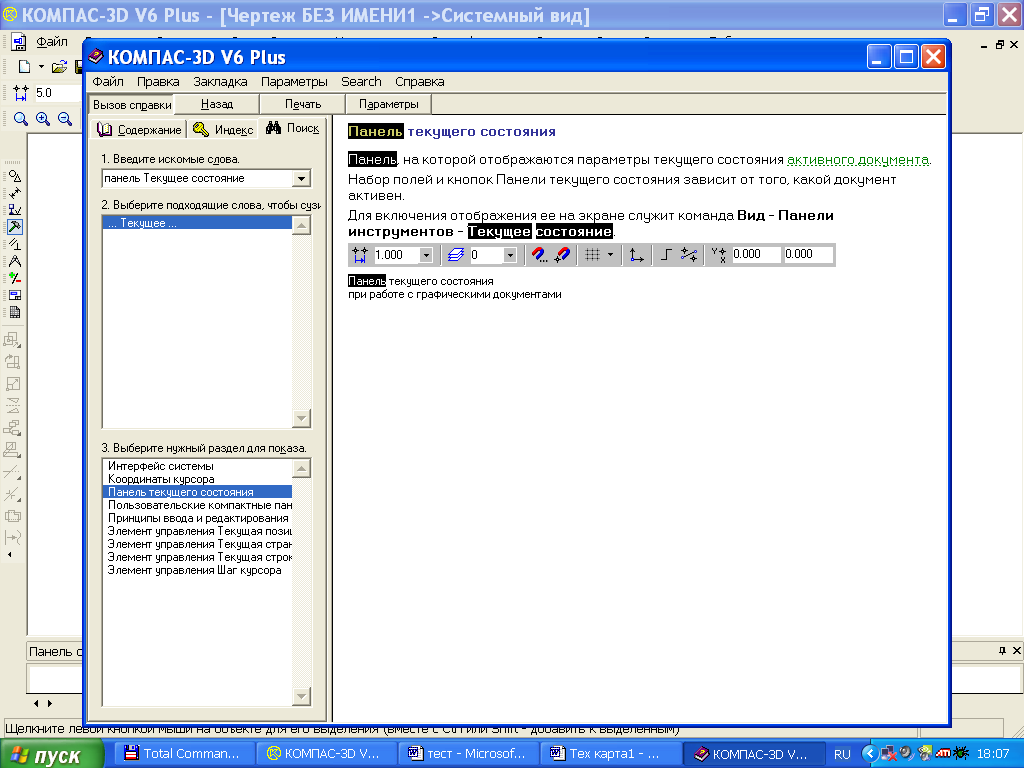Click the Параметры button in the help toolbar
Screen dimensions: 1024x768
(389, 104)
